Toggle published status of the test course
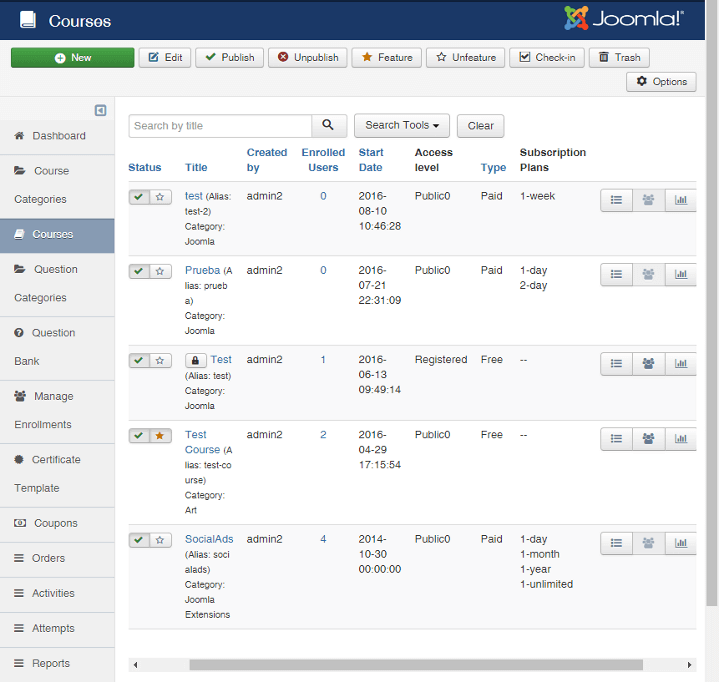Viewport: 719px width, 682px height. [x=139, y=197]
